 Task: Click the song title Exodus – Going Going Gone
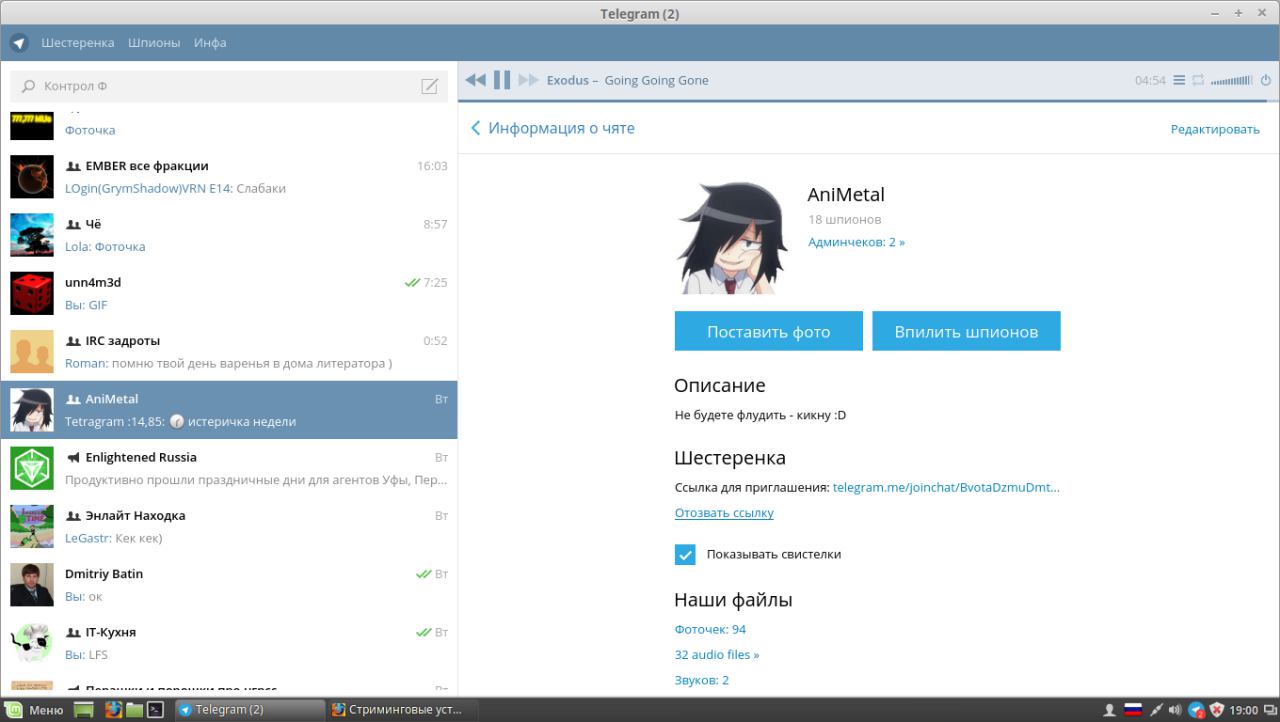click(x=627, y=80)
